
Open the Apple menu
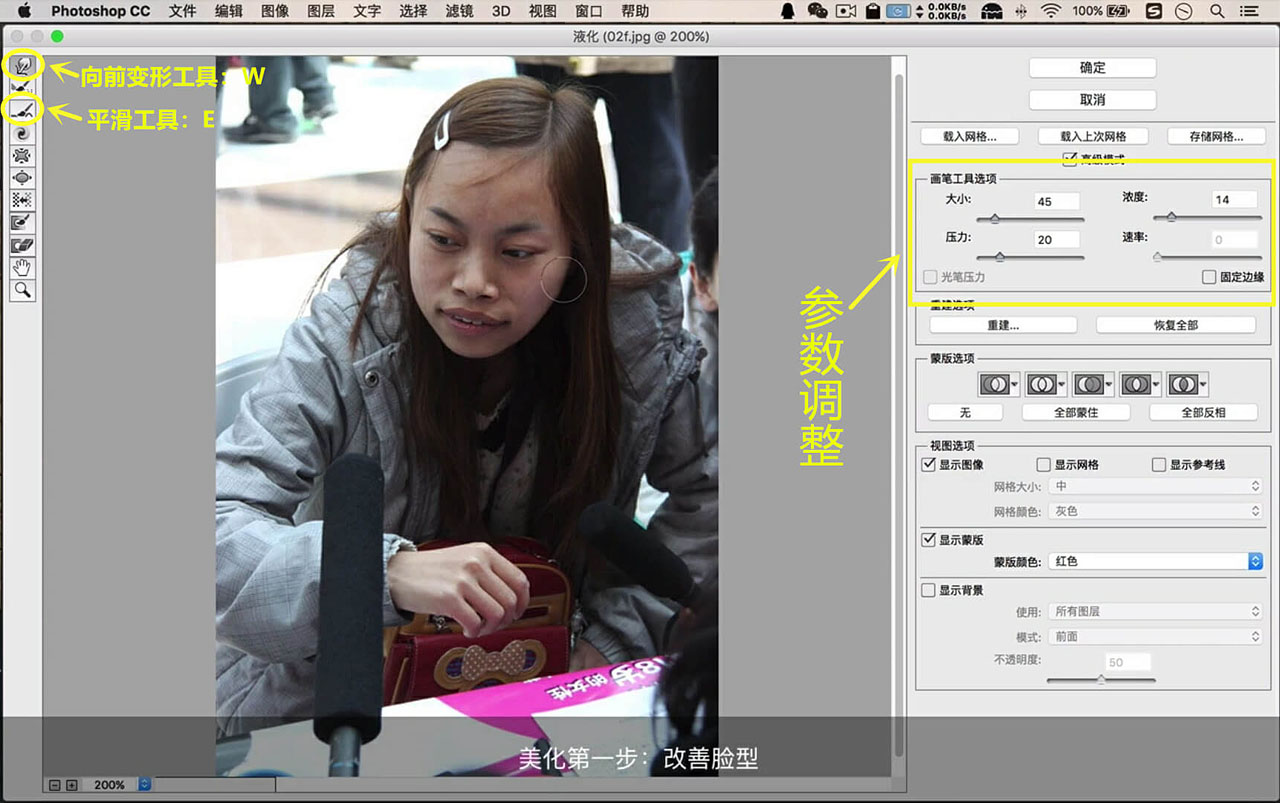[24, 11]
